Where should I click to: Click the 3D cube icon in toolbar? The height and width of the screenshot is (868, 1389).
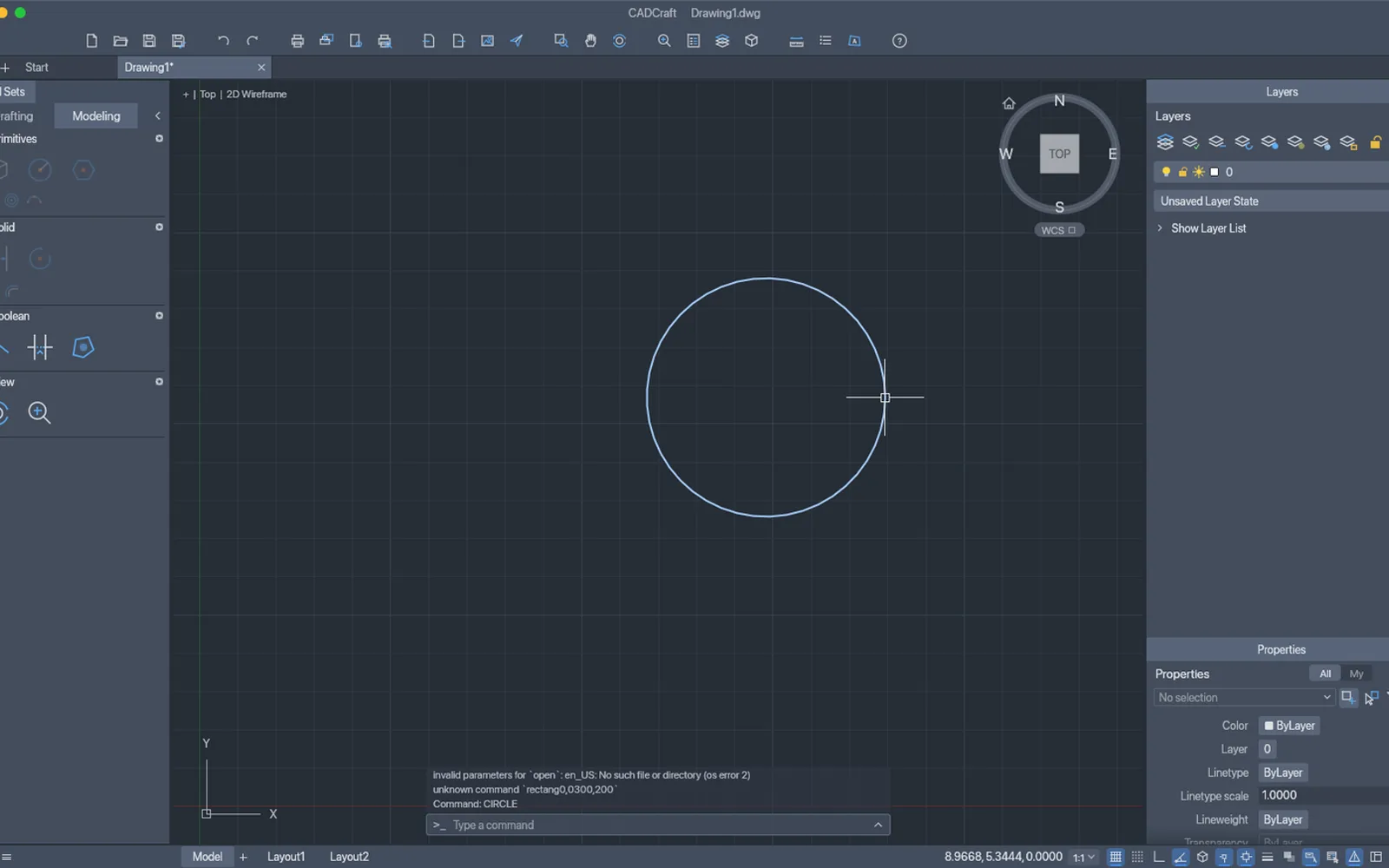[x=752, y=41]
